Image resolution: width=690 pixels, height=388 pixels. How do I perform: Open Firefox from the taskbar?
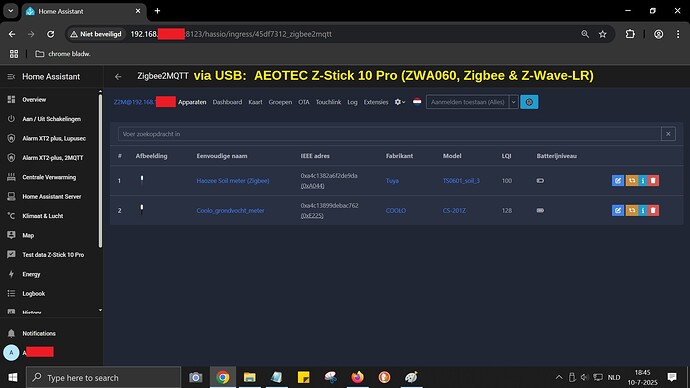357,377
